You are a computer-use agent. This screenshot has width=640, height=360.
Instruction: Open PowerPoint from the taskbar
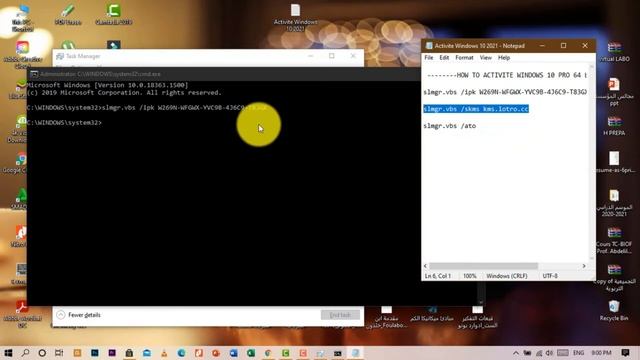(x=216, y=353)
